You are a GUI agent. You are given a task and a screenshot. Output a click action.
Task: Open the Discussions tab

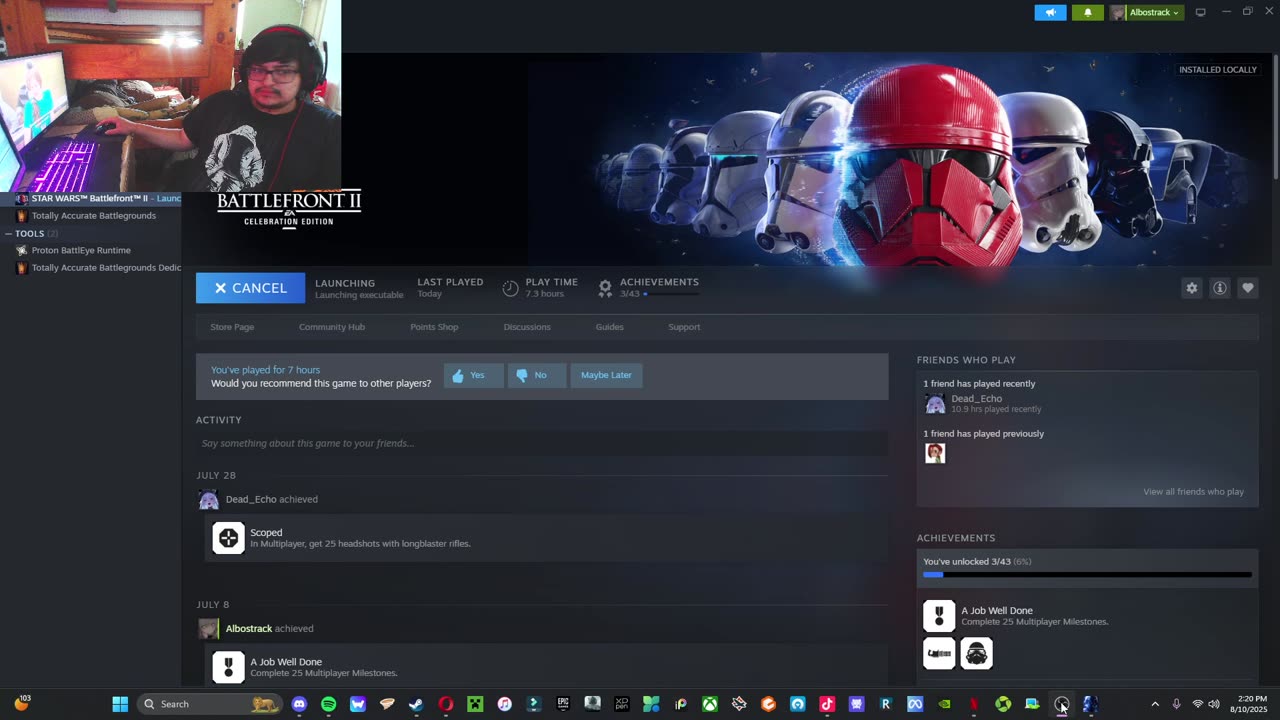pyautogui.click(x=527, y=327)
